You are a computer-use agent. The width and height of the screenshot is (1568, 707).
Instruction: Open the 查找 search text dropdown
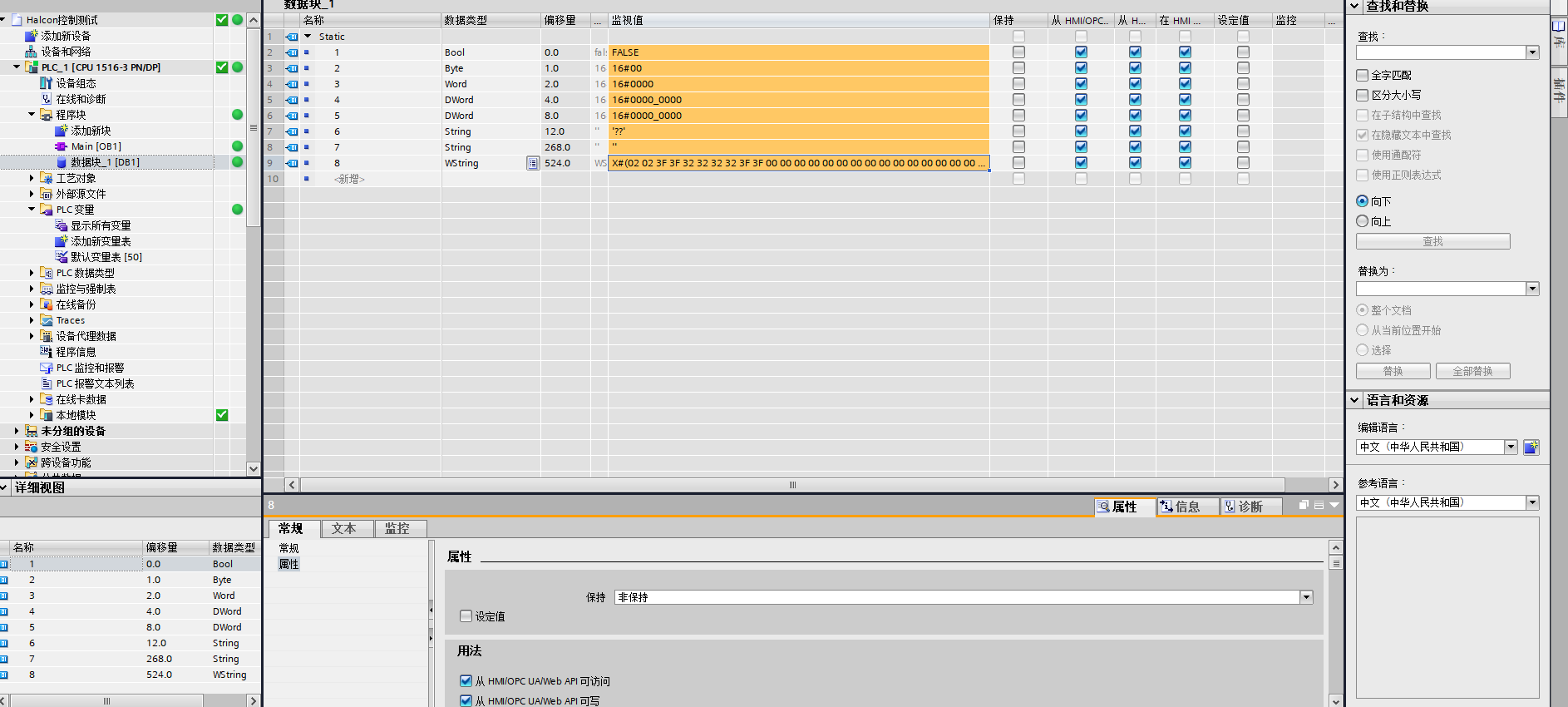tap(1532, 52)
